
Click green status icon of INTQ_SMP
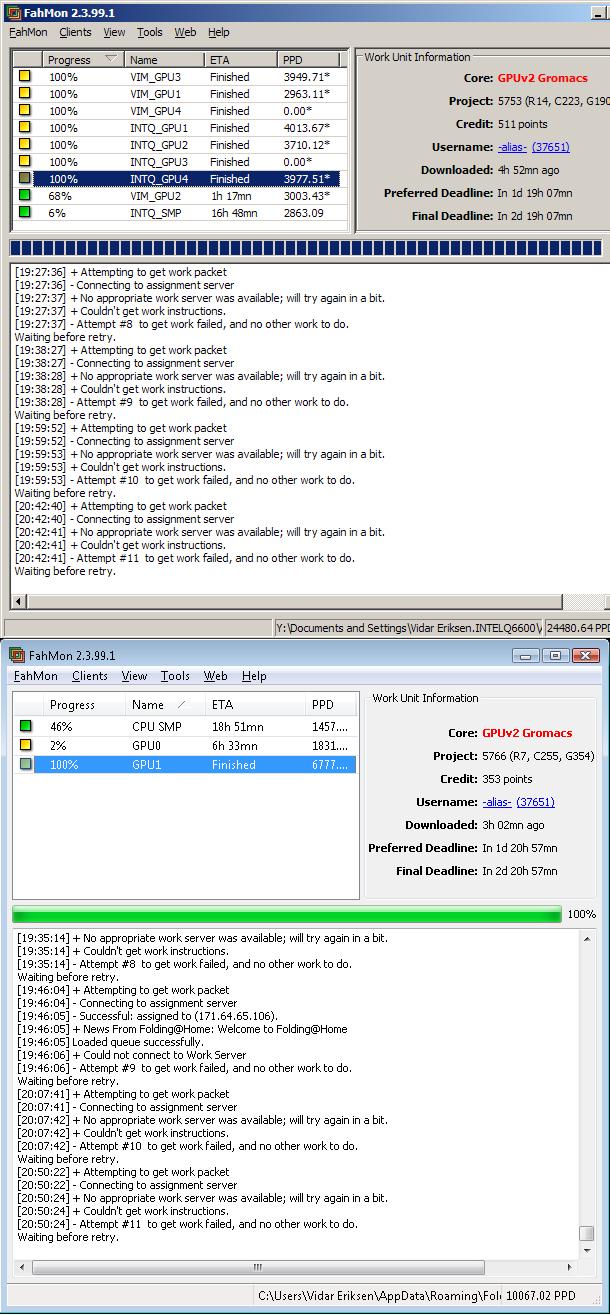point(25,213)
